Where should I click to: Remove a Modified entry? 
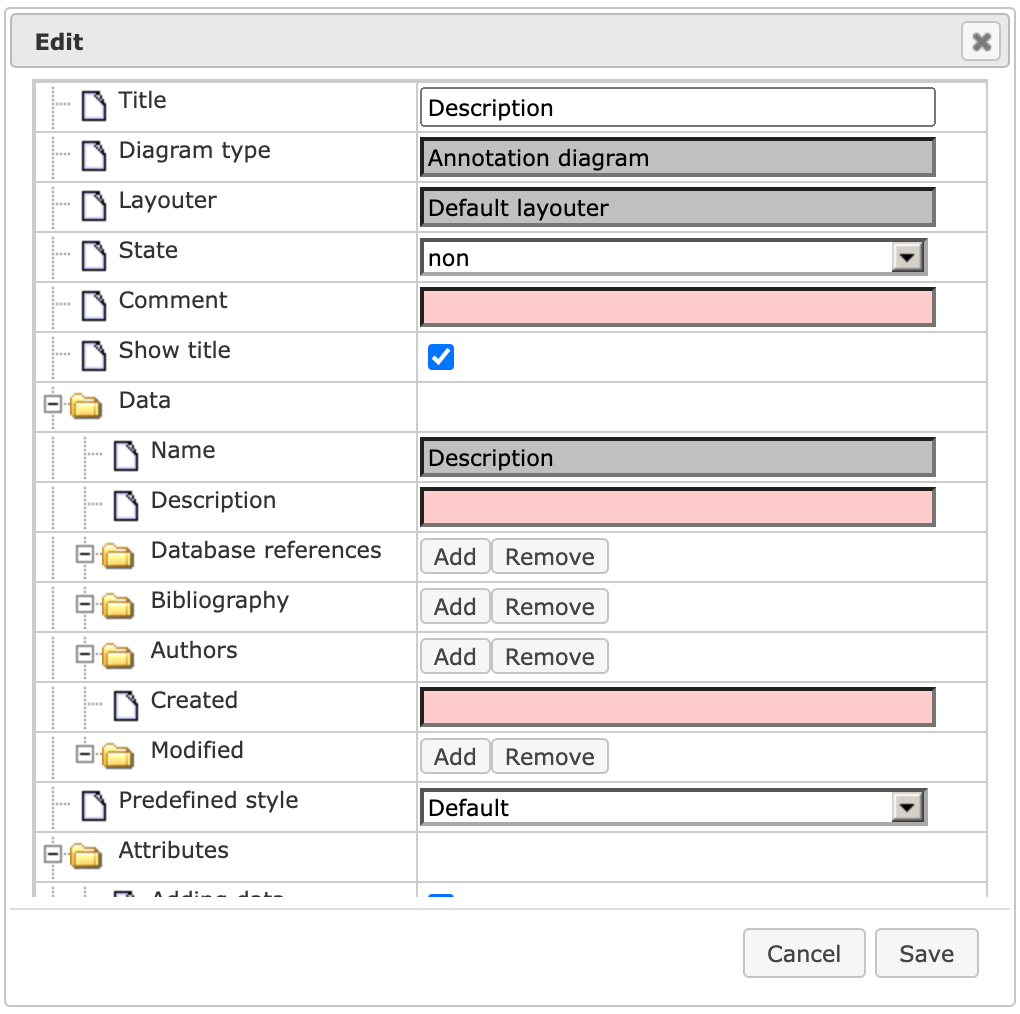(x=550, y=756)
